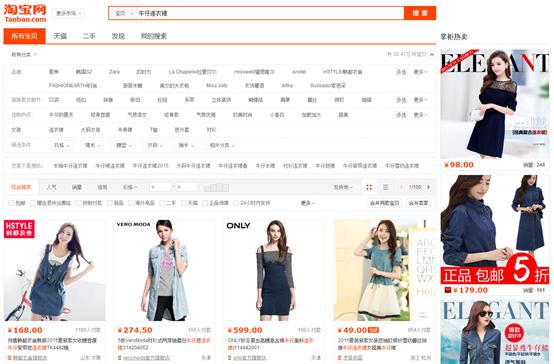Tick the 新品 checkbox
Screen dimensions: 554x364
coord(110,203)
